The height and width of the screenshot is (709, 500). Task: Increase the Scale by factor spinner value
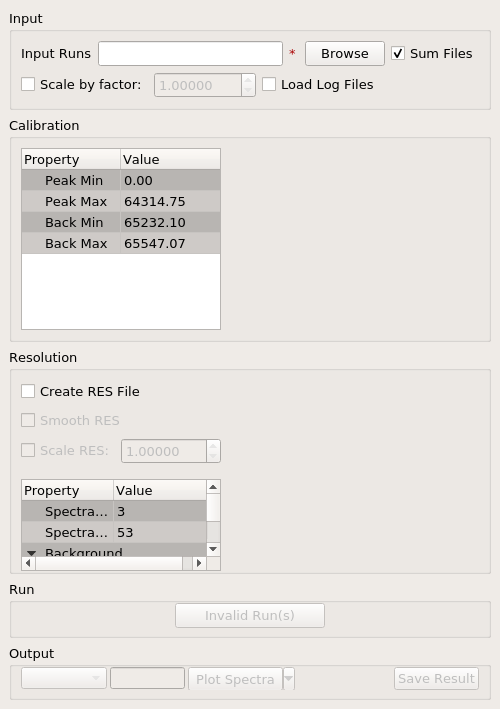coord(248,80)
